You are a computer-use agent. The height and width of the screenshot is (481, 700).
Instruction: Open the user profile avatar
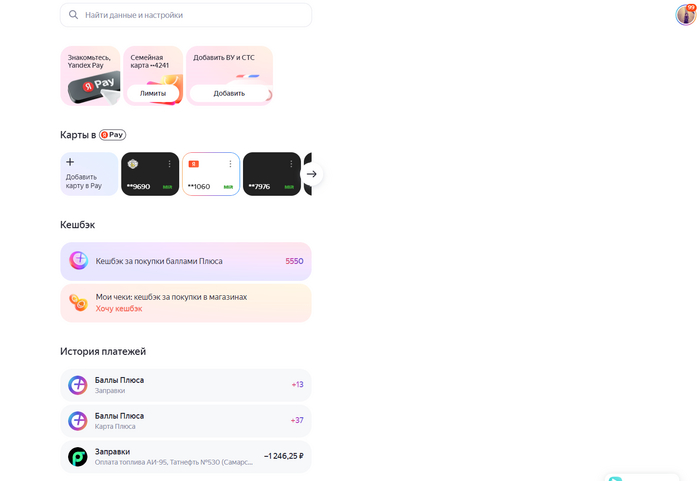[685, 14]
